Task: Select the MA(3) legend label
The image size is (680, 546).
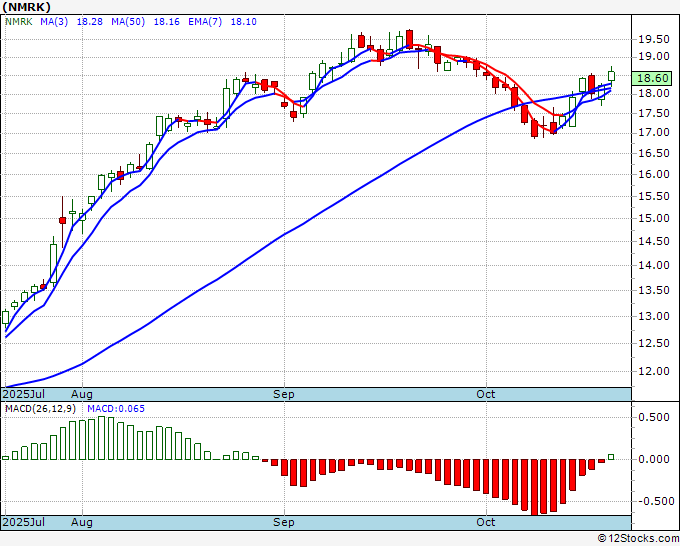Action: 54,21
